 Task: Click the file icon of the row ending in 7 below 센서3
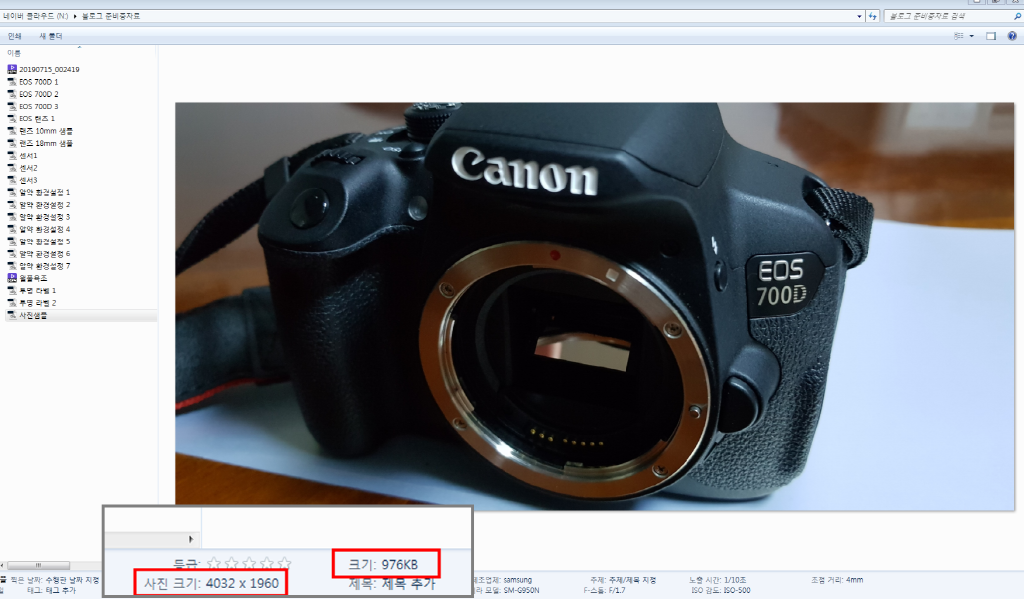12,266
